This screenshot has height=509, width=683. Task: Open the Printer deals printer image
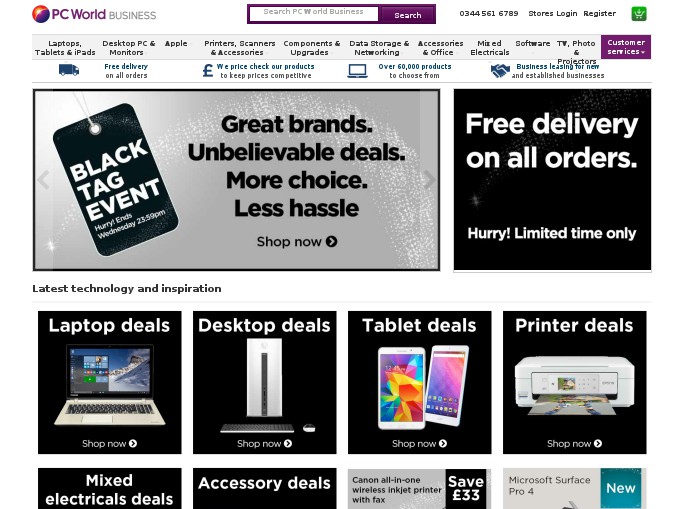[x=575, y=385]
